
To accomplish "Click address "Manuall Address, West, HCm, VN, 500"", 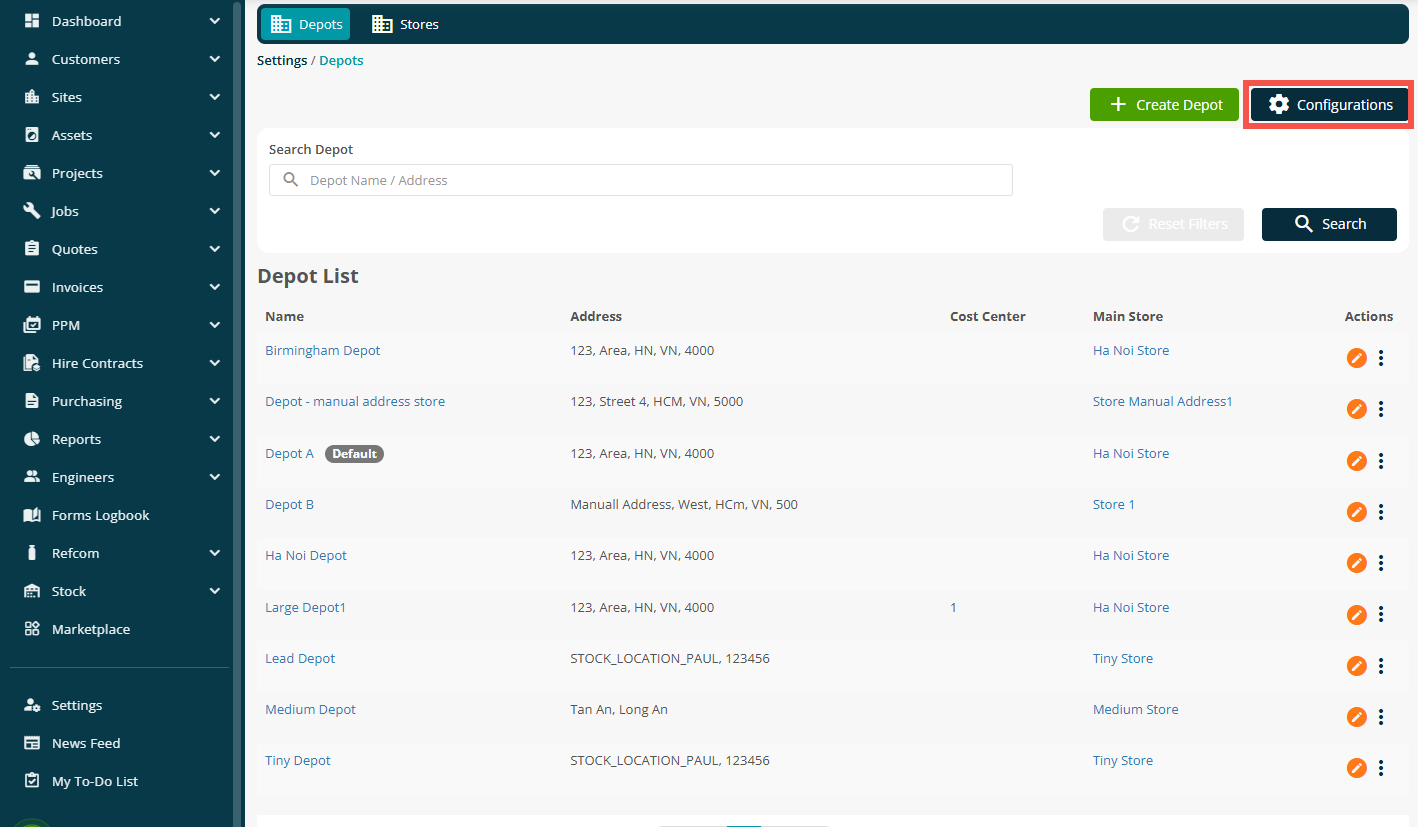I will click(x=684, y=505).
